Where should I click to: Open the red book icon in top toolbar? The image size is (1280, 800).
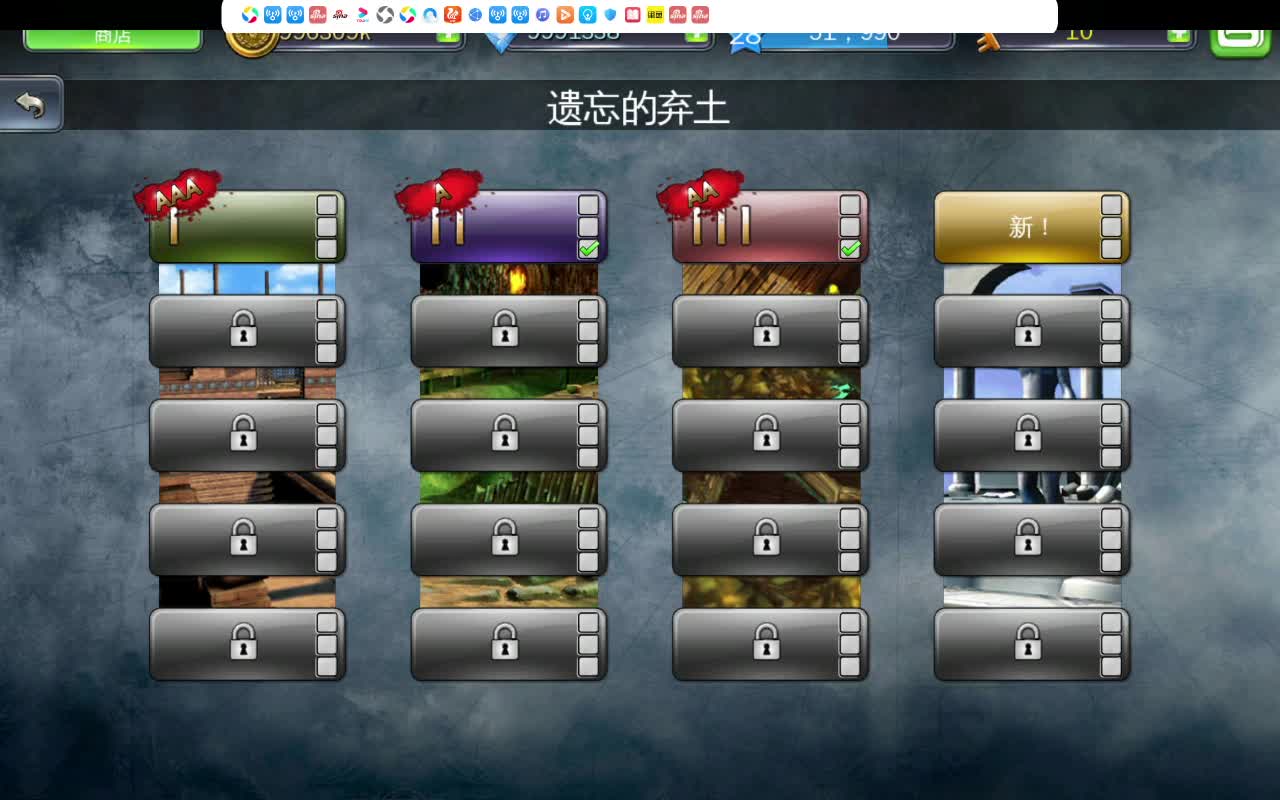tap(633, 15)
